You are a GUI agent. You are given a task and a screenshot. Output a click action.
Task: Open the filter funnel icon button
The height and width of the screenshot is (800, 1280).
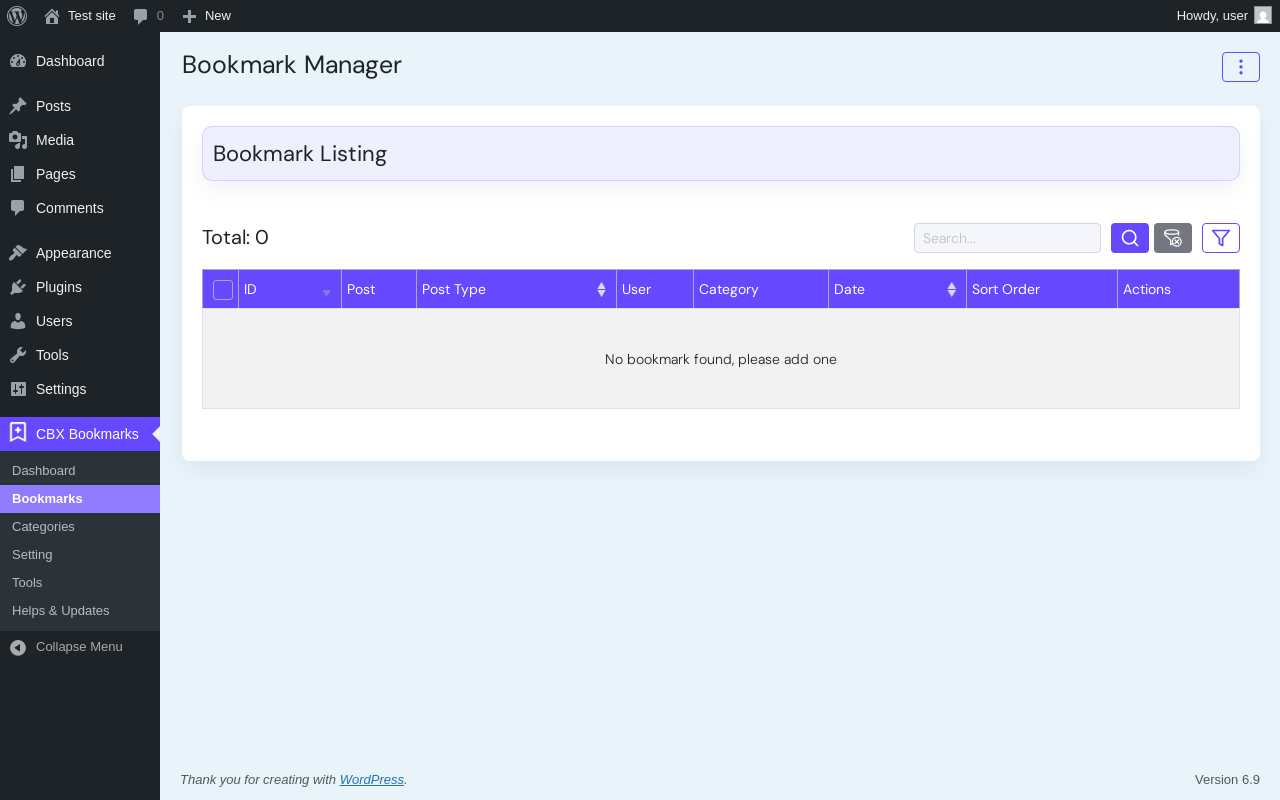click(1220, 238)
